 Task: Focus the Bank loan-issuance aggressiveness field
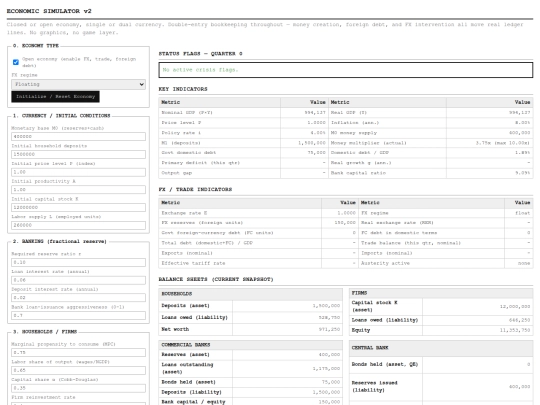click(79, 315)
